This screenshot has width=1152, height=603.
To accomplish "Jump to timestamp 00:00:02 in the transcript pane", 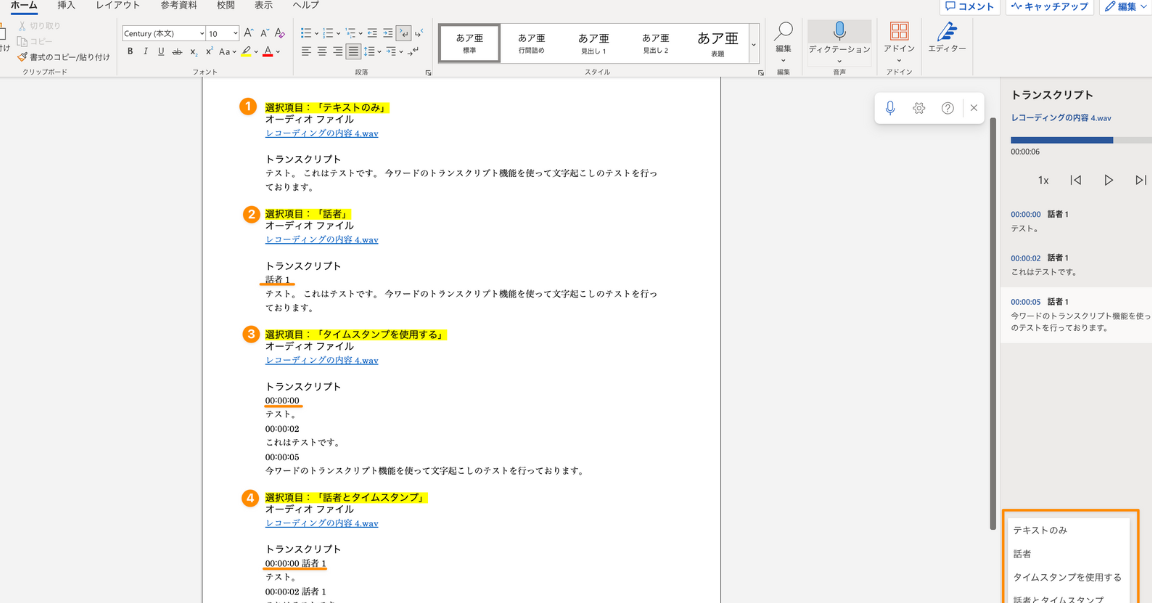I will [1025, 258].
